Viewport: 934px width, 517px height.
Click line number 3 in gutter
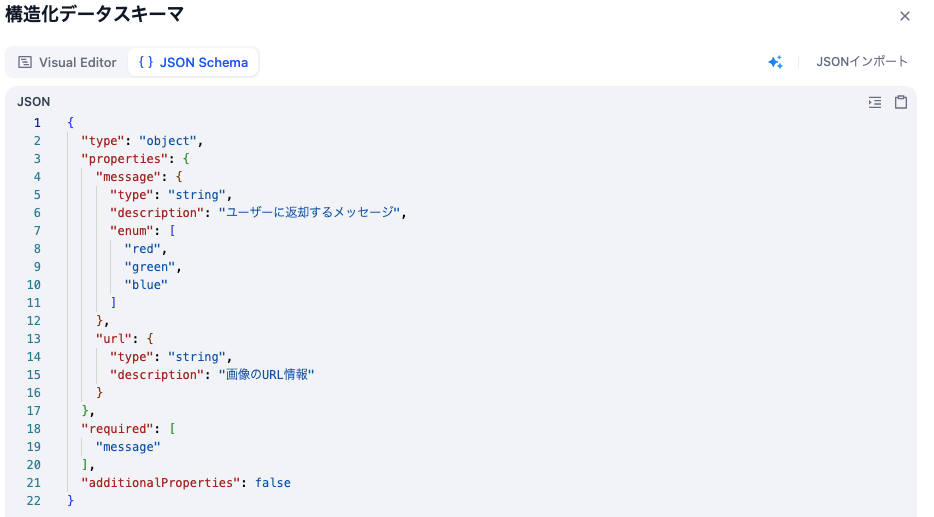click(37, 159)
